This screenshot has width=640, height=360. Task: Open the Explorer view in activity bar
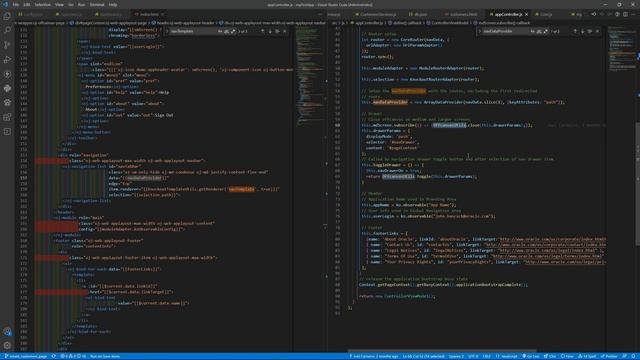pyautogui.click(x=7, y=16)
